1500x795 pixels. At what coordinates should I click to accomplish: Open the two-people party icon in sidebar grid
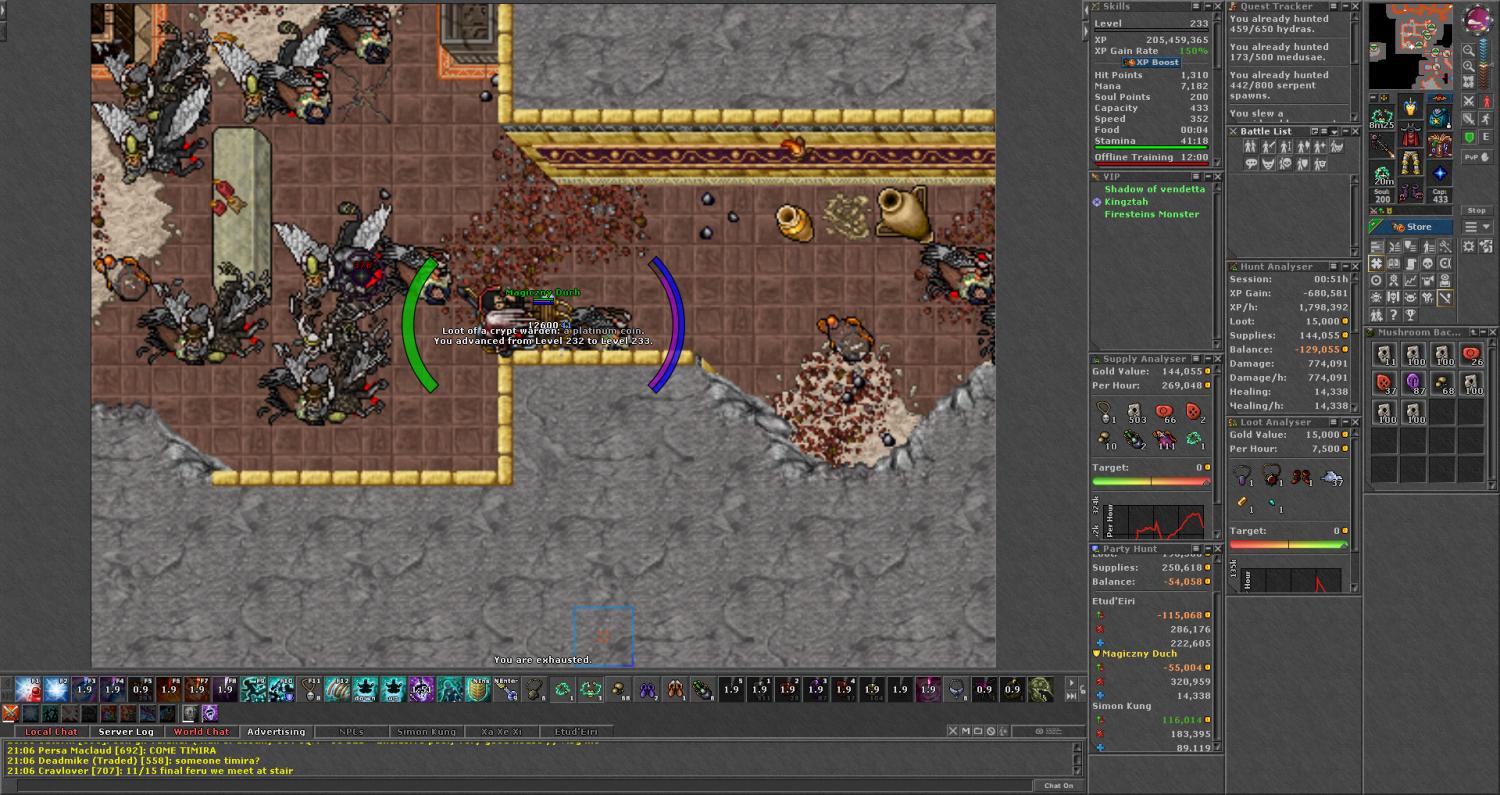point(1376,313)
